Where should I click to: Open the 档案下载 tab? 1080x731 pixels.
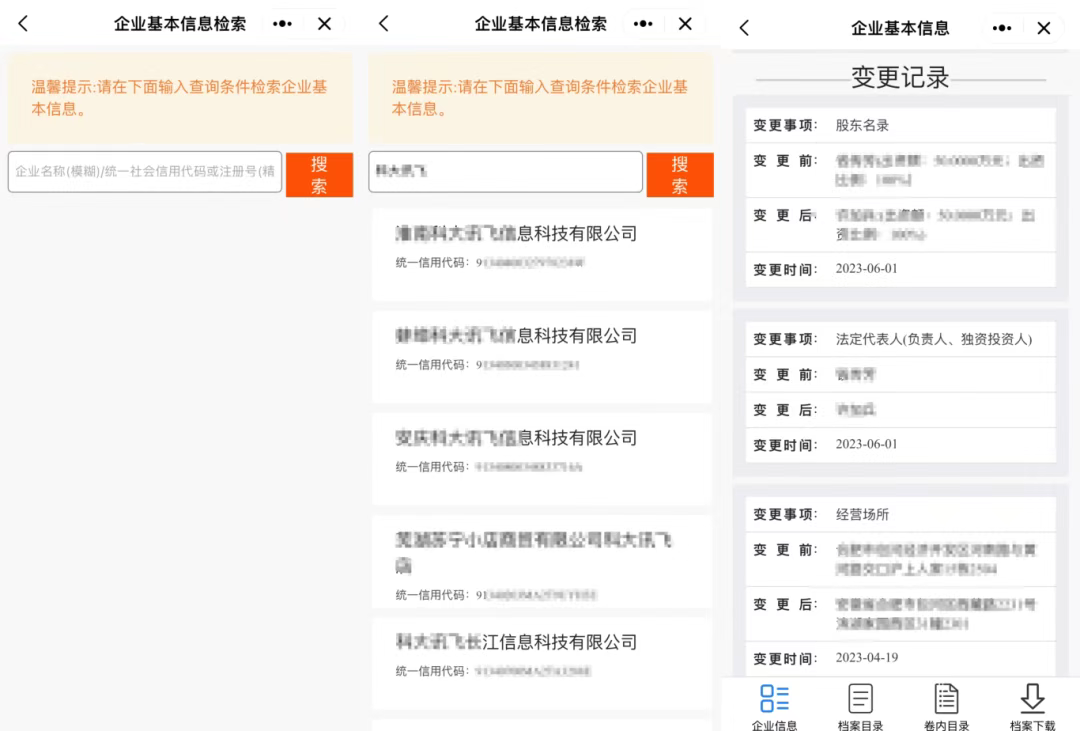(1032, 707)
